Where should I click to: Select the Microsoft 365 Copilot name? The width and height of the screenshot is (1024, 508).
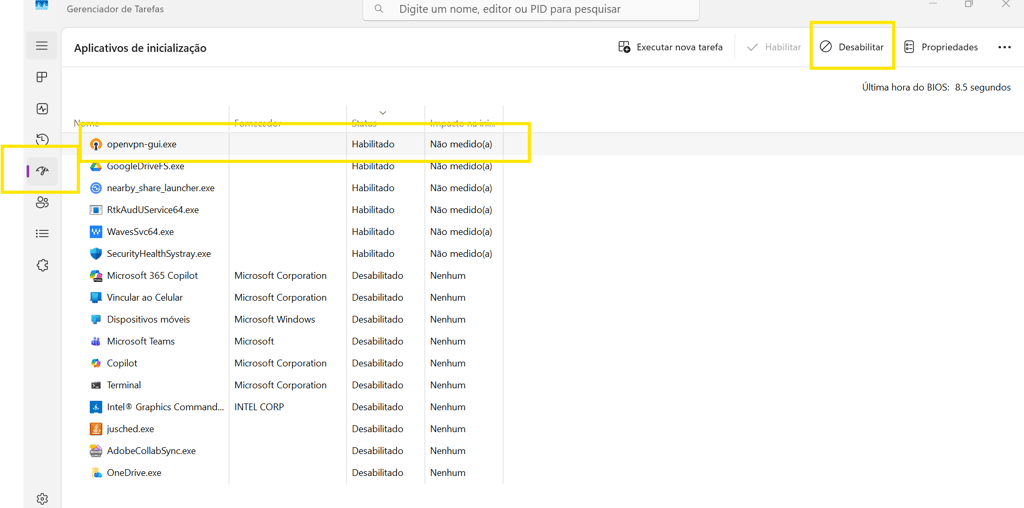tap(152, 276)
